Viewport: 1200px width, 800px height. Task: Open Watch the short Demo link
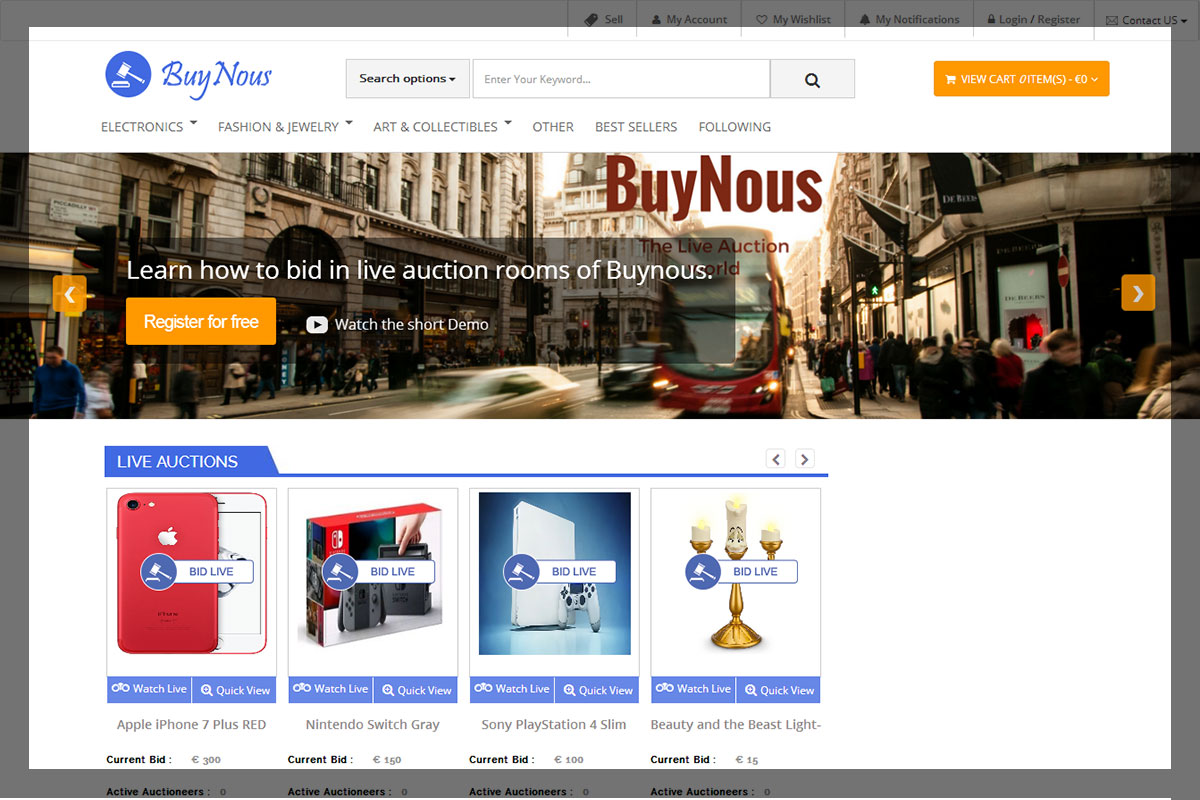412,324
